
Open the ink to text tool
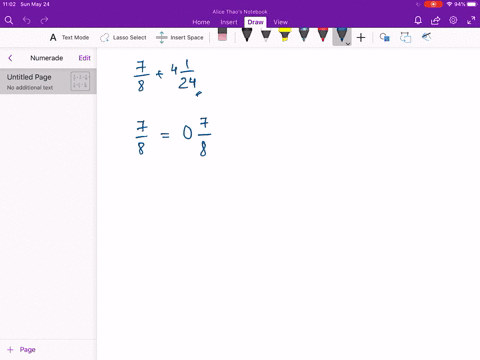point(405,37)
